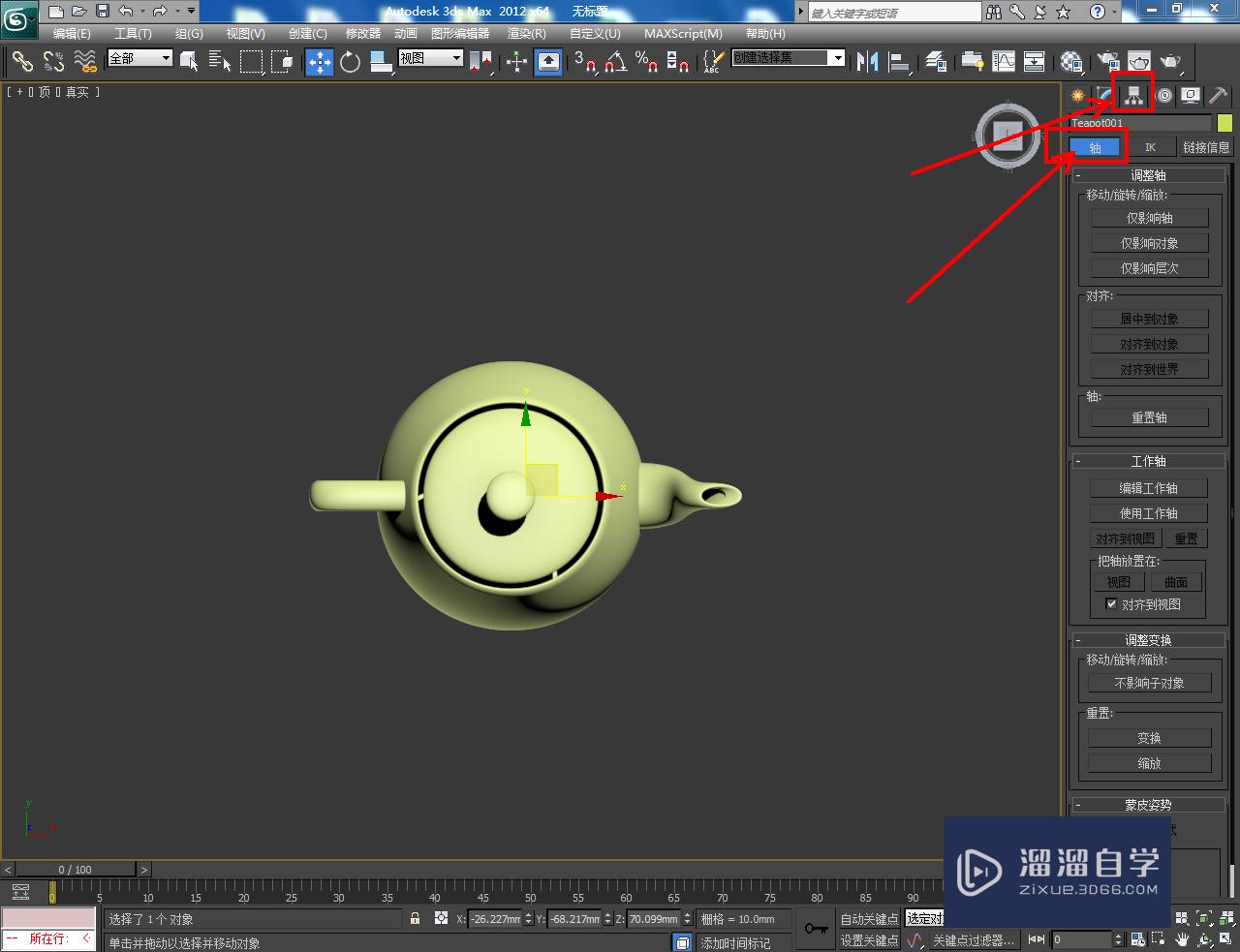The width and height of the screenshot is (1240, 952).
Task: Click the 仅影响轴 button
Action: click(x=1150, y=218)
